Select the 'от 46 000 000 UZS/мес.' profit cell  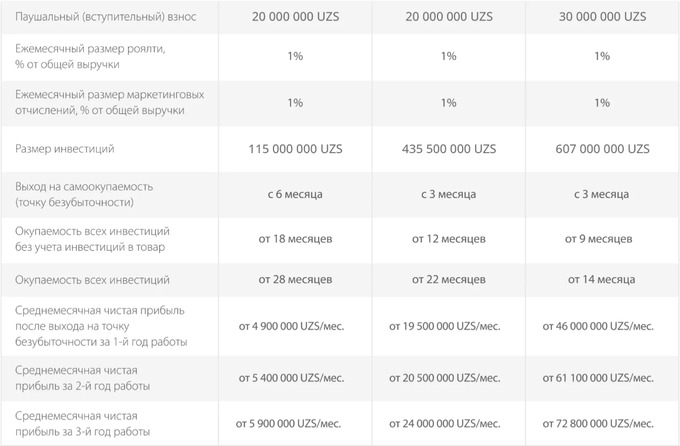601,326
